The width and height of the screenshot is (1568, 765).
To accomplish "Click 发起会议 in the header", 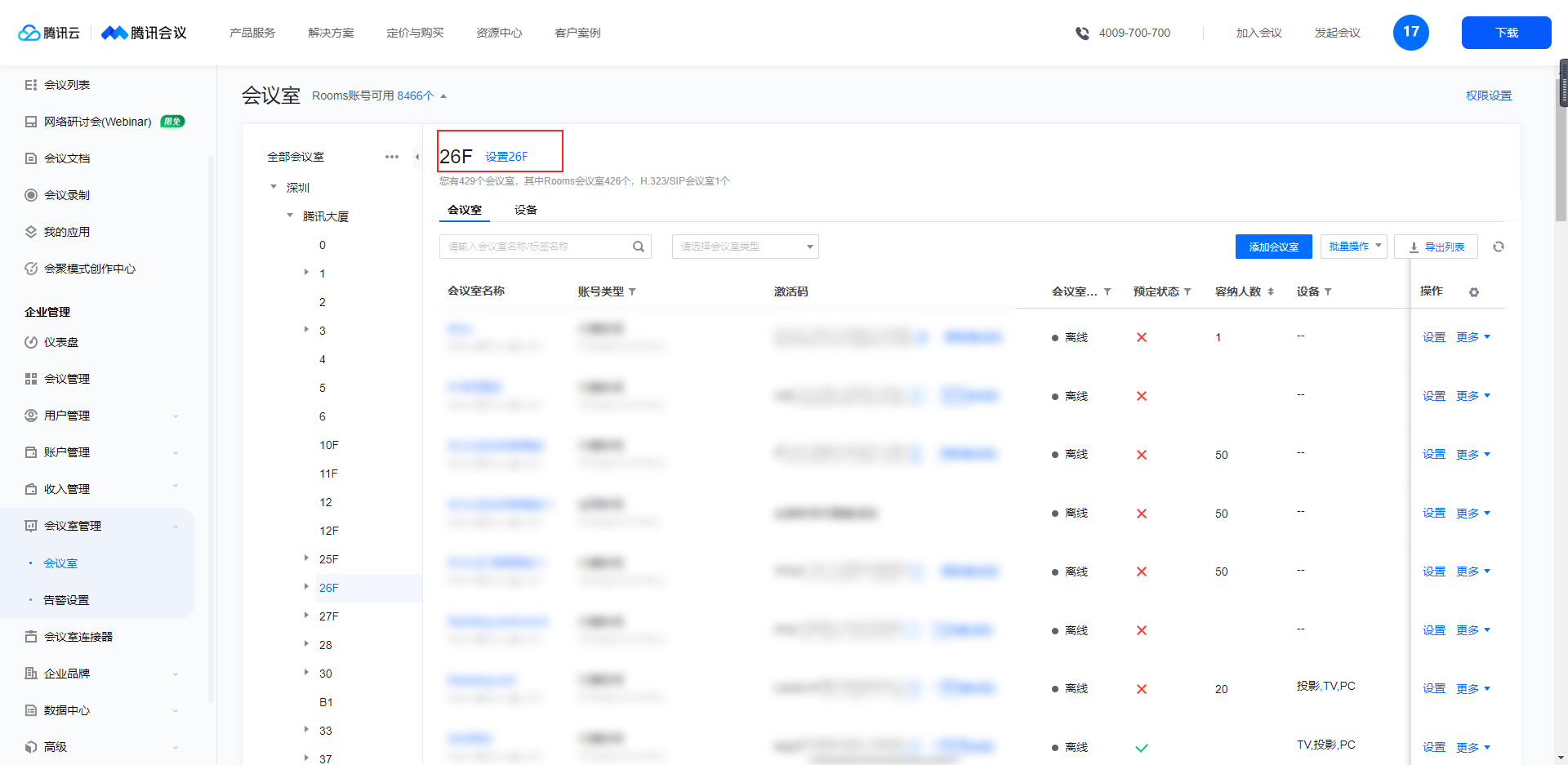I will pyautogui.click(x=1337, y=33).
